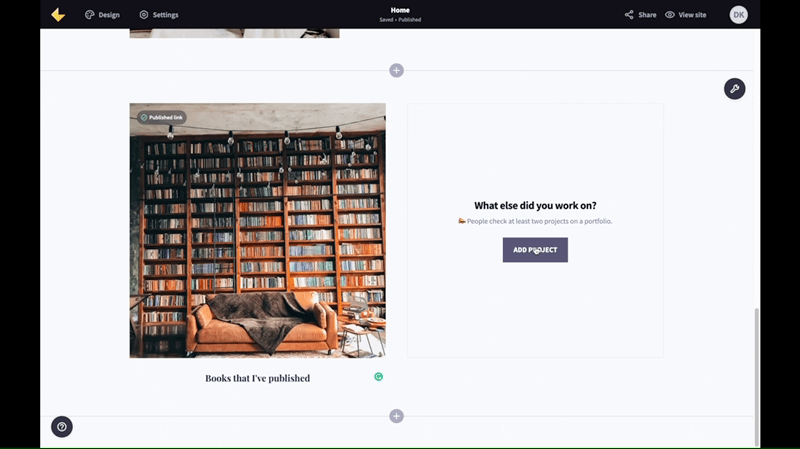
Task: Select the bookshelf project thumbnail
Action: pos(258,231)
